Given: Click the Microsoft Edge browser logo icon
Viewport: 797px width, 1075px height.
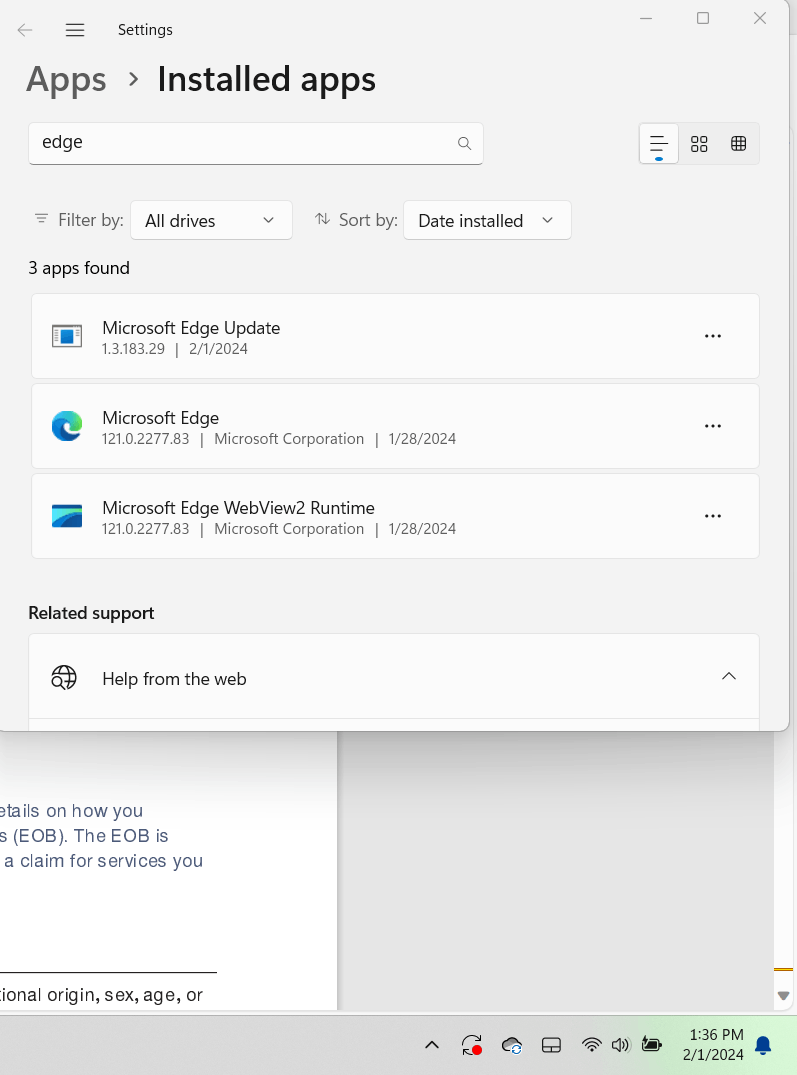Looking at the screenshot, I should pos(67,426).
